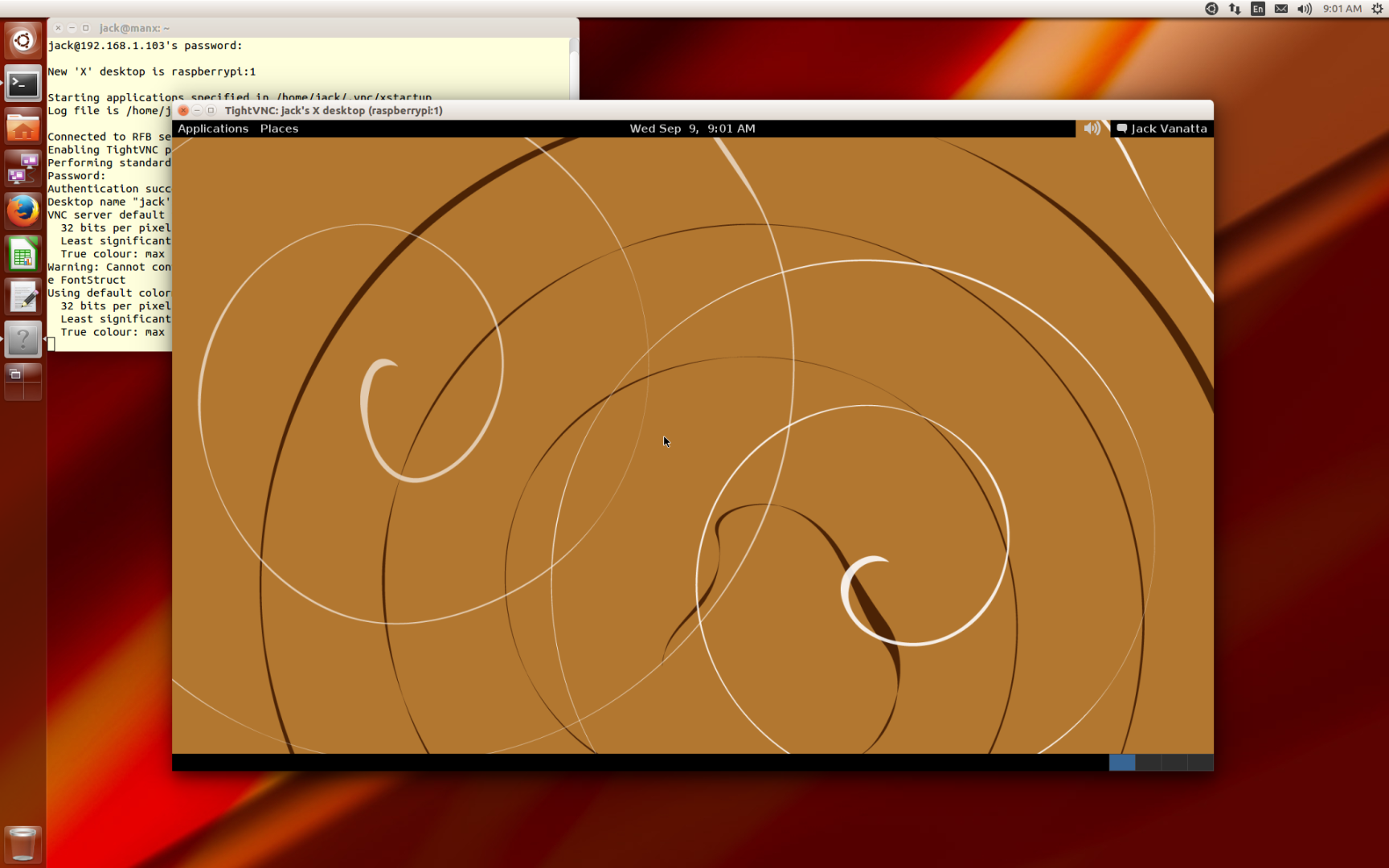The image size is (1389, 868).
Task: Open the text editor launcher icon
Action: coord(23,297)
